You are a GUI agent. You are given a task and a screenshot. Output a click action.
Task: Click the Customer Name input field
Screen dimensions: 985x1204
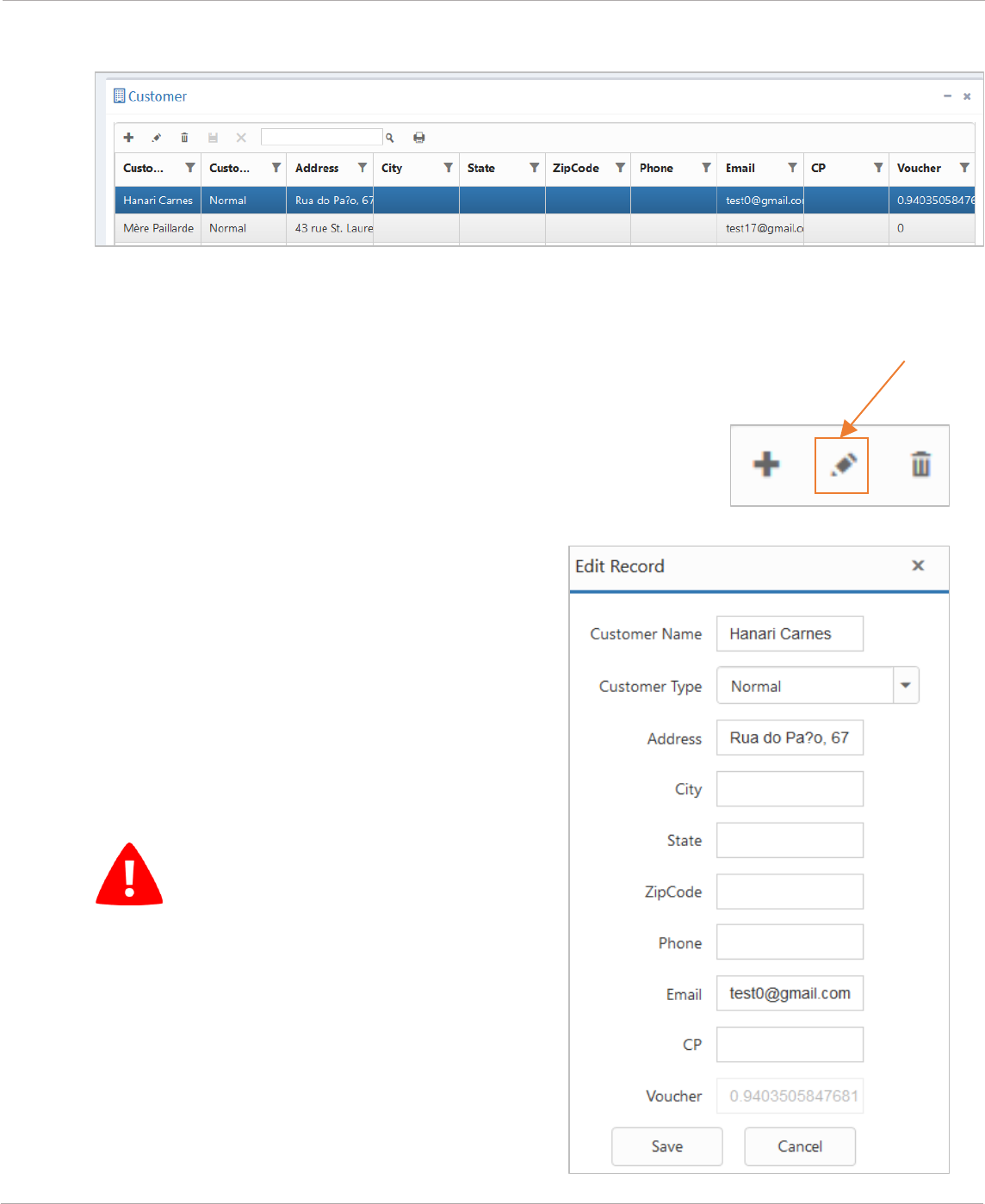click(790, 633)
